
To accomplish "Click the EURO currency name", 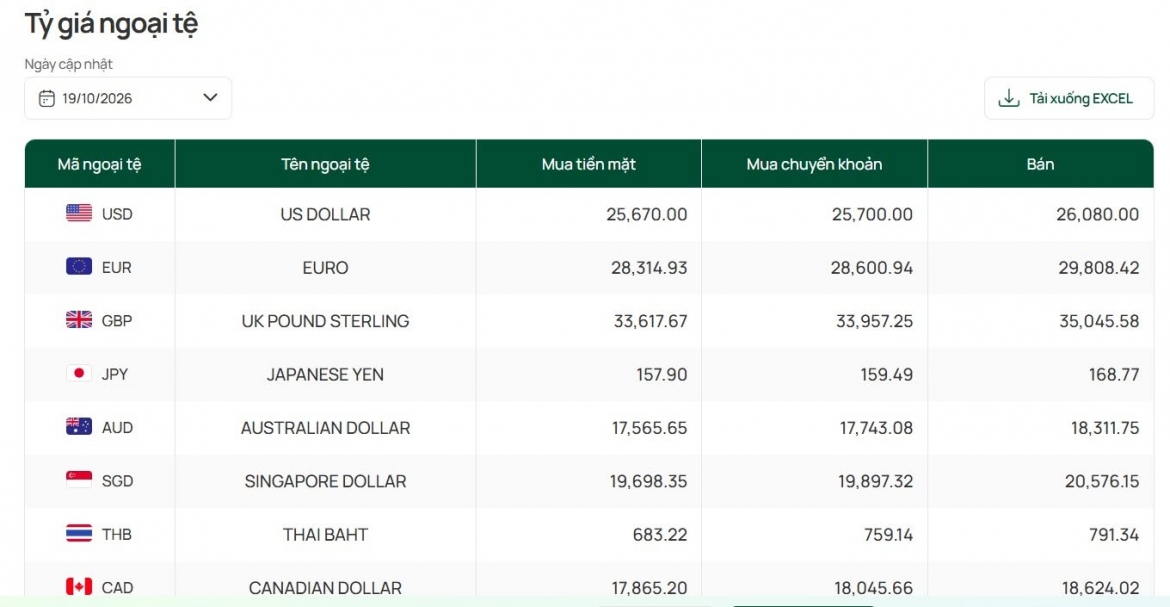I will point(325,267).
